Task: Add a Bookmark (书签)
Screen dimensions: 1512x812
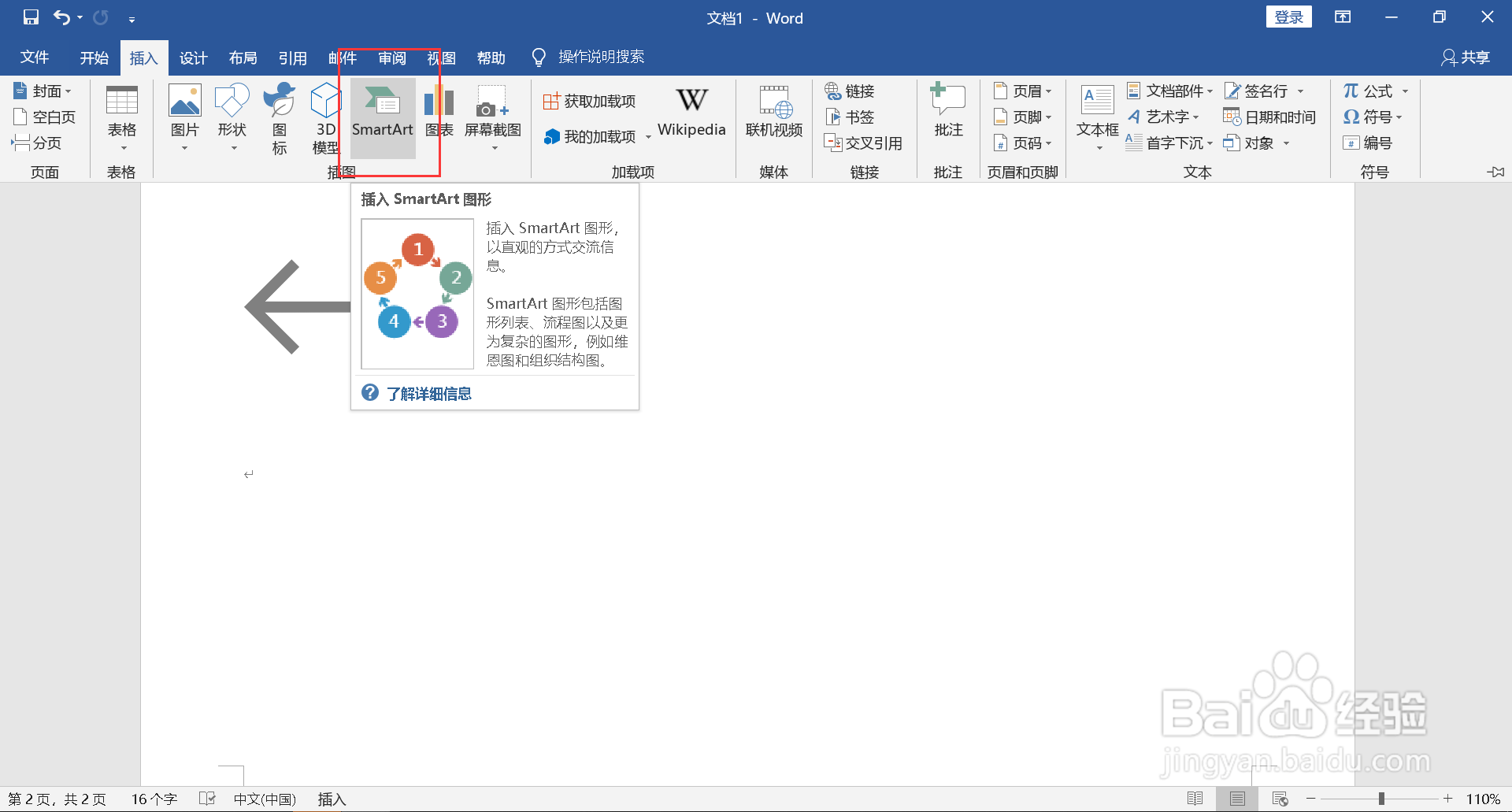Action: pos(850,117)
